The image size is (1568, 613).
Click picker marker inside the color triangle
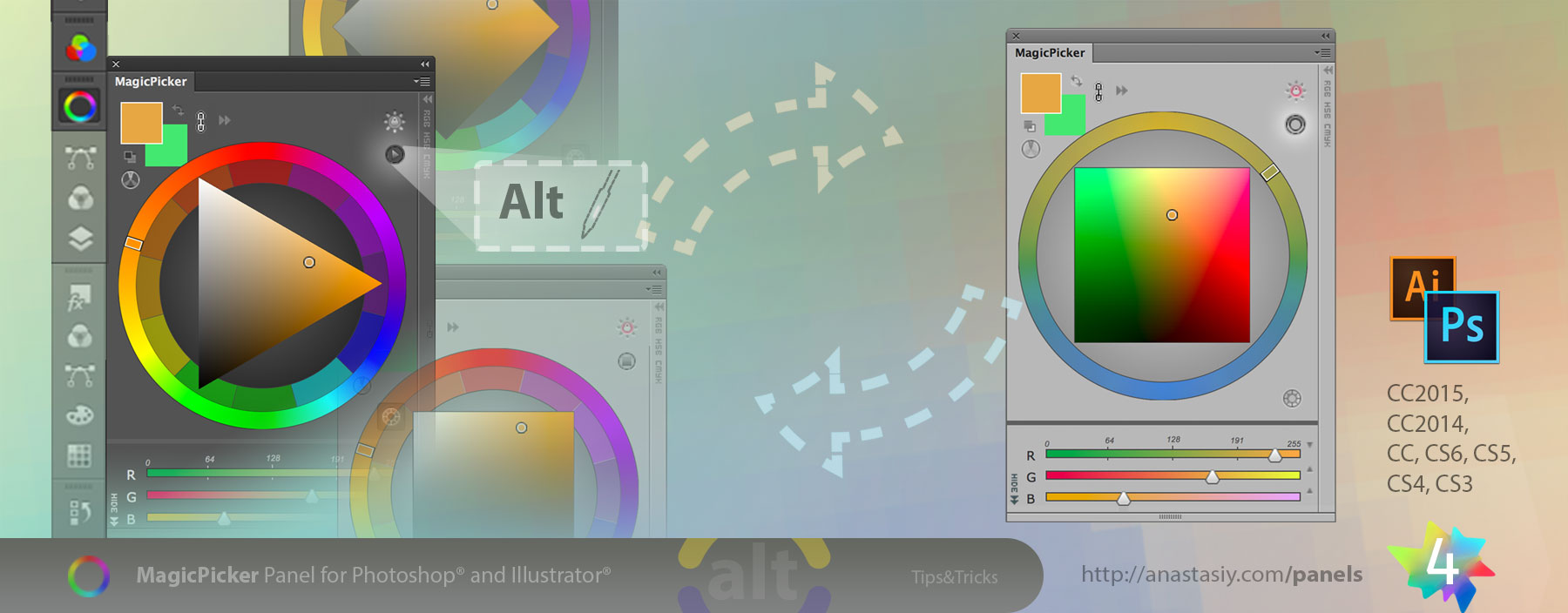tap(309, 262)
